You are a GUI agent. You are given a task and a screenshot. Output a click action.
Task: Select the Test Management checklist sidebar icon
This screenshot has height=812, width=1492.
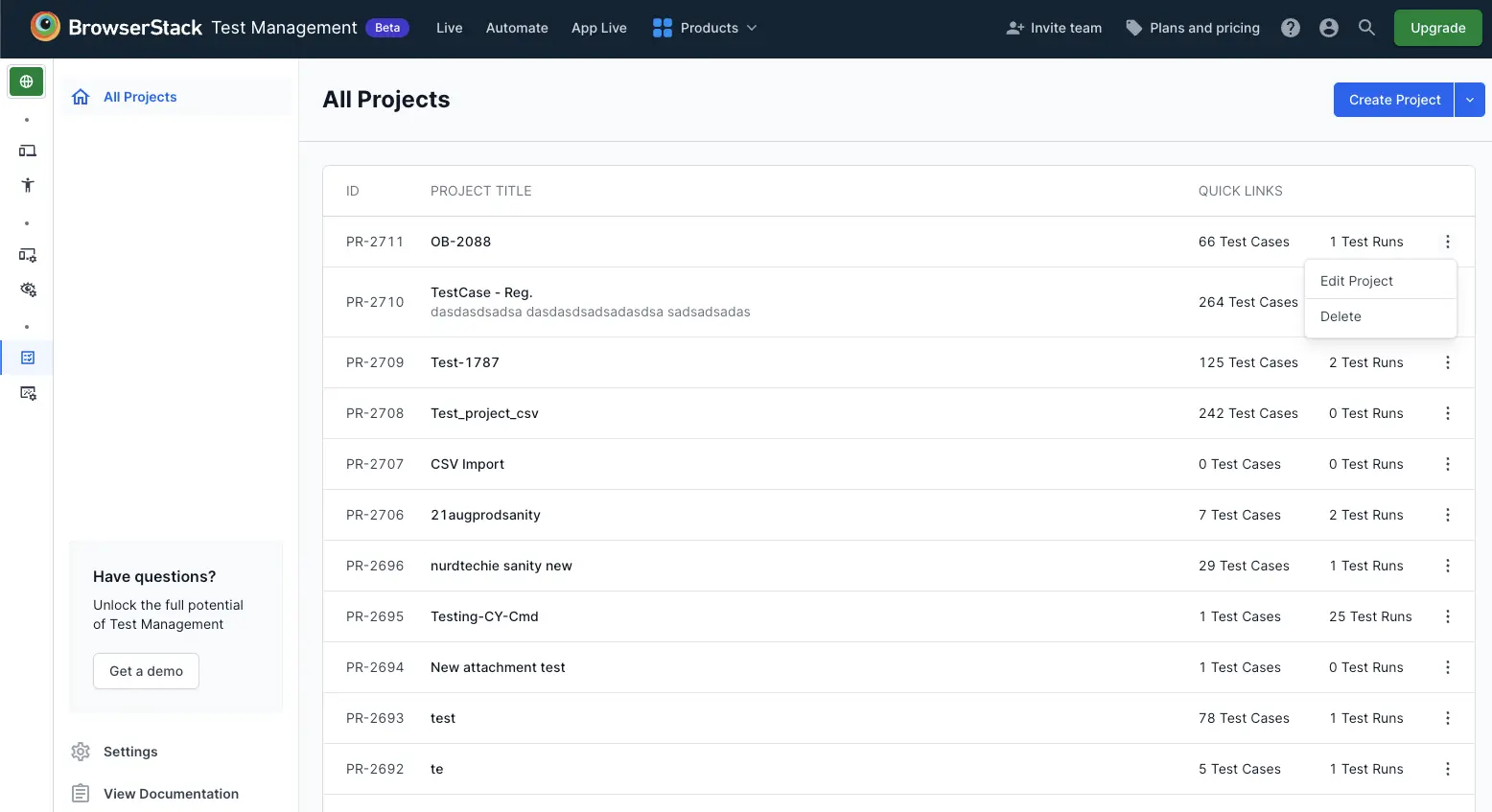(x=28, y=358)
